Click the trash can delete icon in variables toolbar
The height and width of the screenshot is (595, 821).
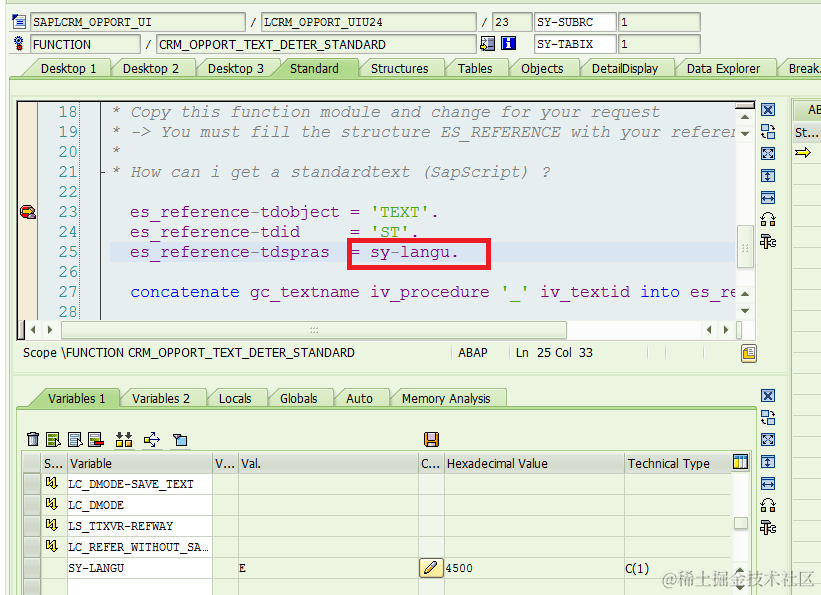[x=32, y=439]
